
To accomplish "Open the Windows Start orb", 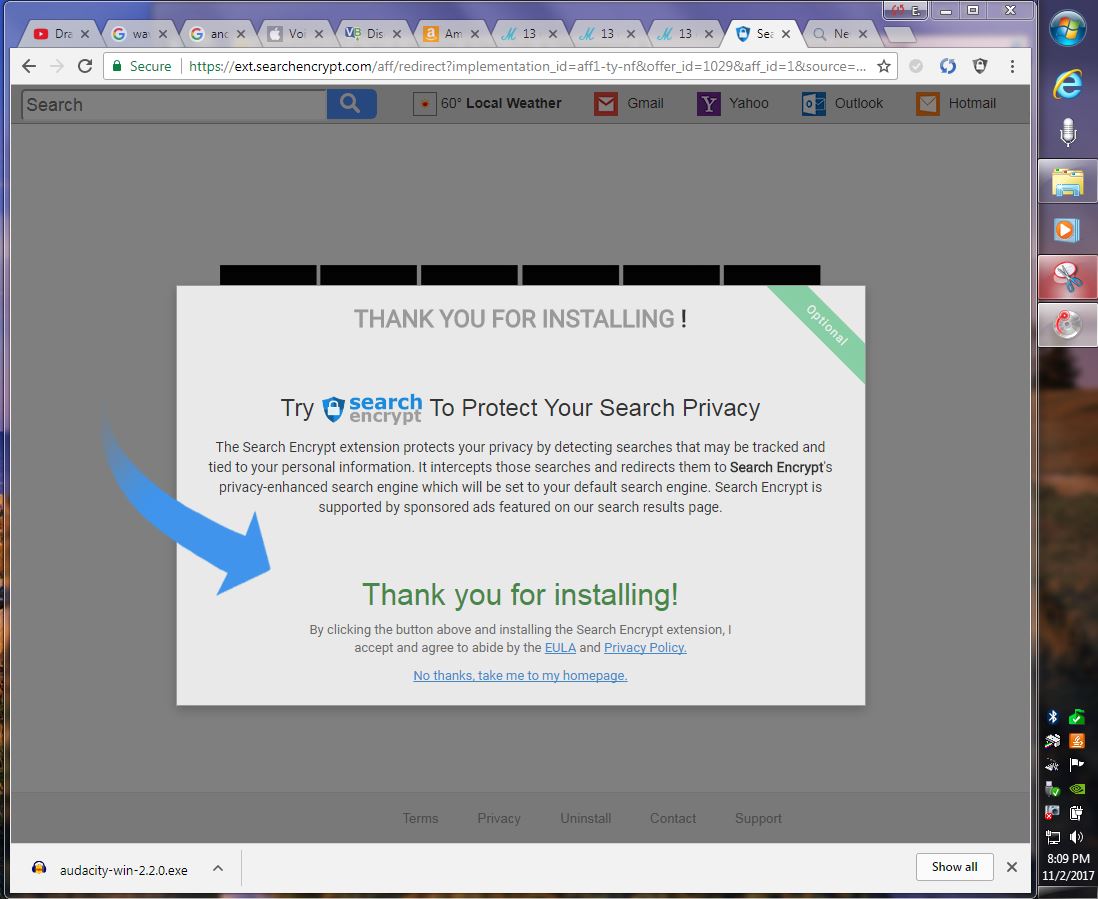I will (1067, 29).
